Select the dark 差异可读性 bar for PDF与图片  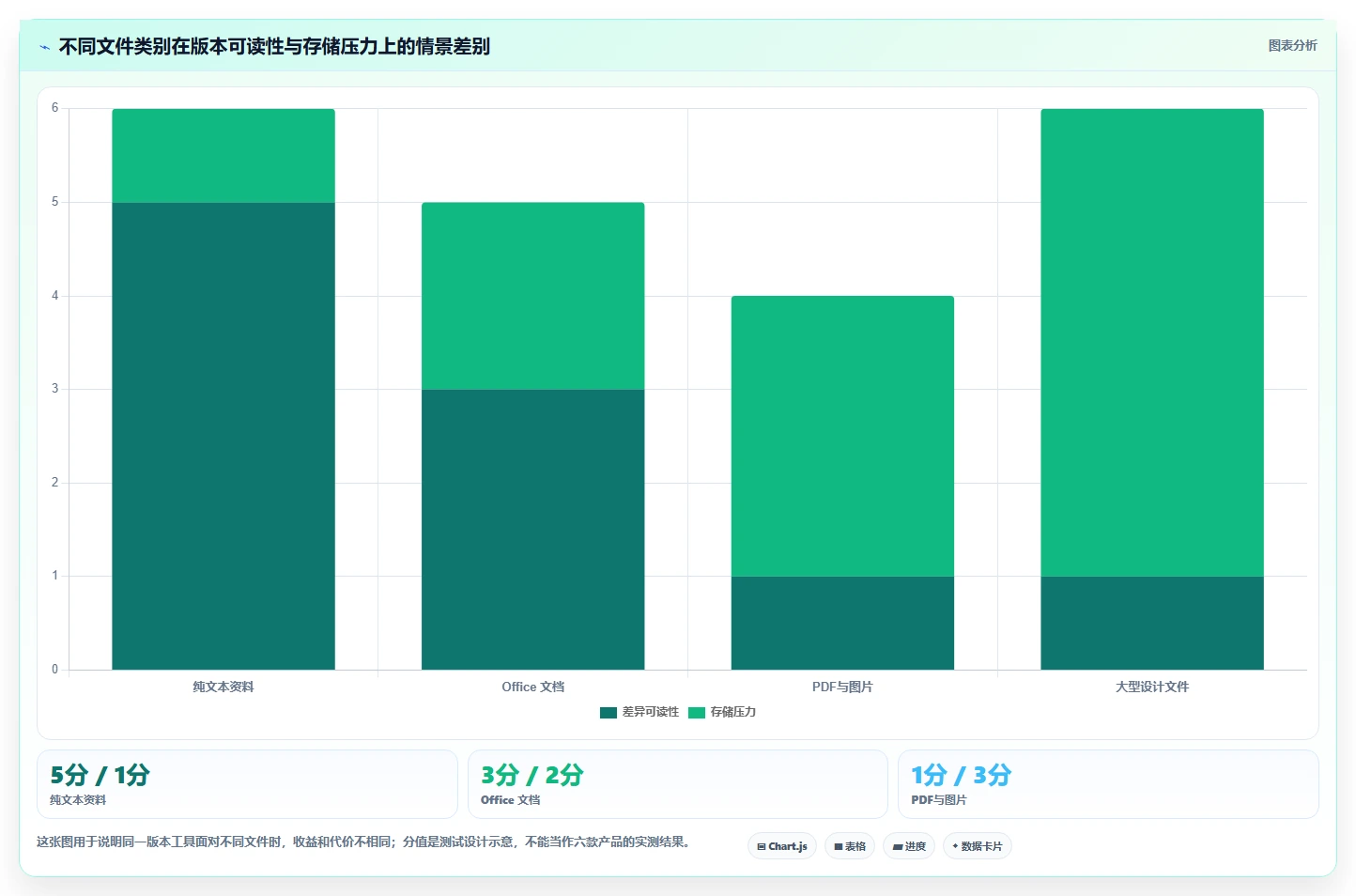point(842,623)
